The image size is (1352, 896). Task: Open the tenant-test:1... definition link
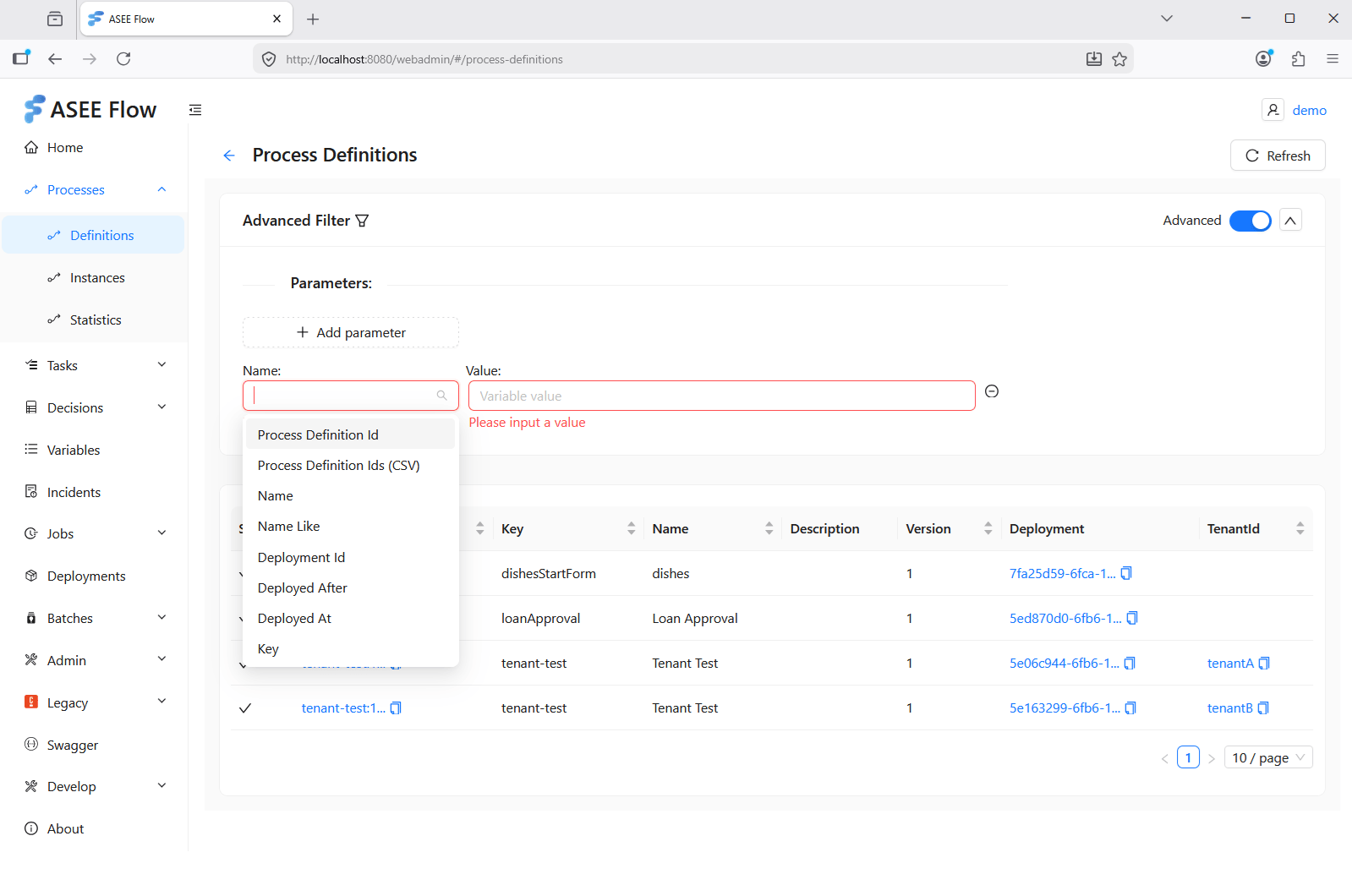[x=343, y=708]
